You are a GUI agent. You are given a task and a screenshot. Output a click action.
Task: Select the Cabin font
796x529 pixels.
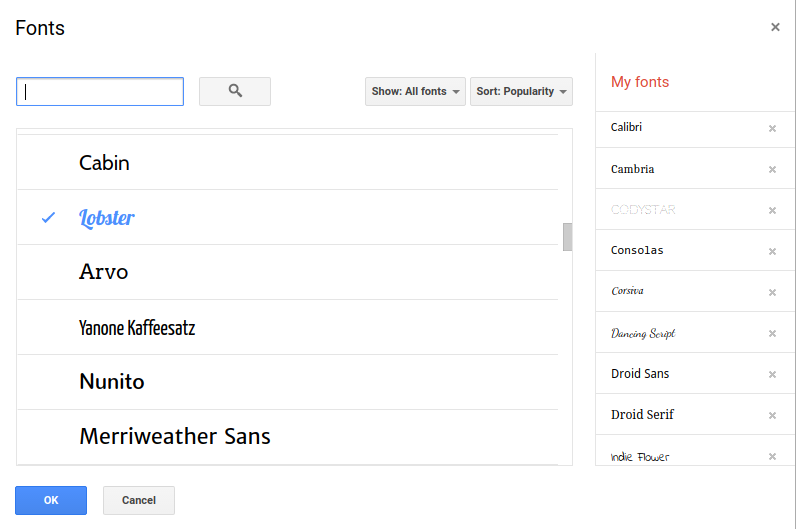tap(105, 163)
